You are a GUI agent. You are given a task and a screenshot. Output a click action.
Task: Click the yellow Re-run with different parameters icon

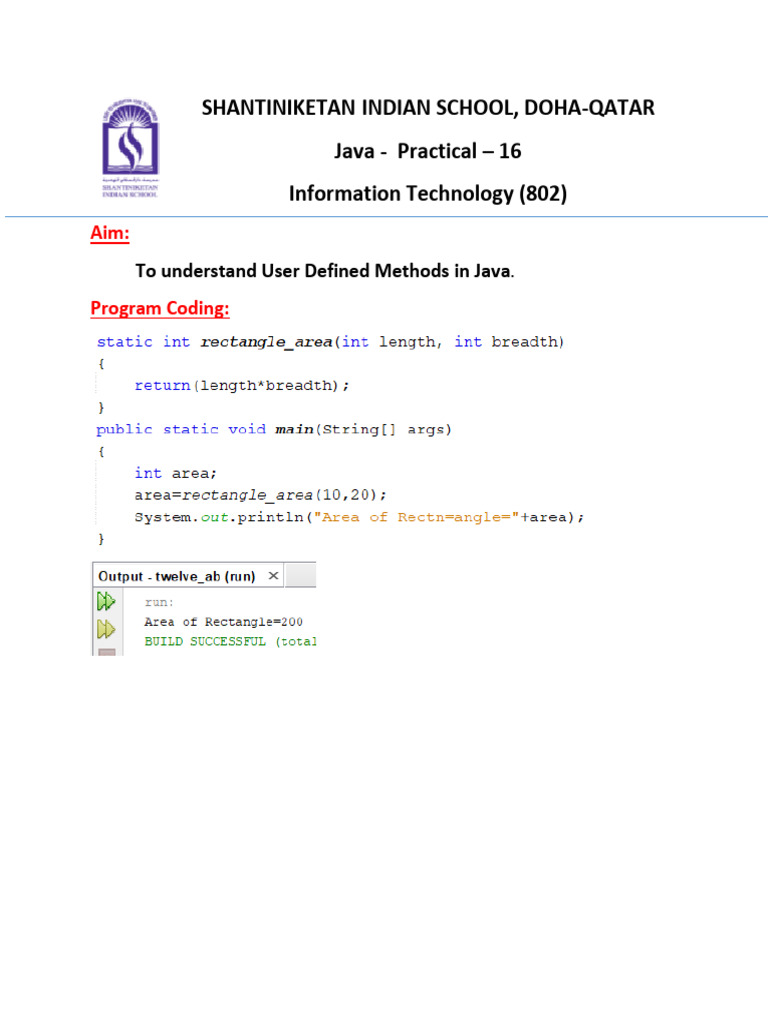[x=106, y=630]
